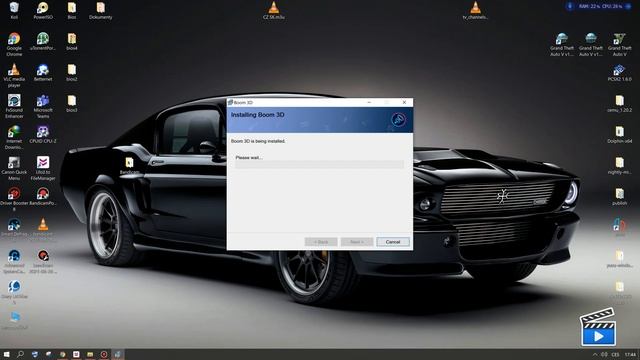The image size is (640, 360).
Task: Open the BandicamPo… shortcut with the red icon
Action: [x=43, y=197]
